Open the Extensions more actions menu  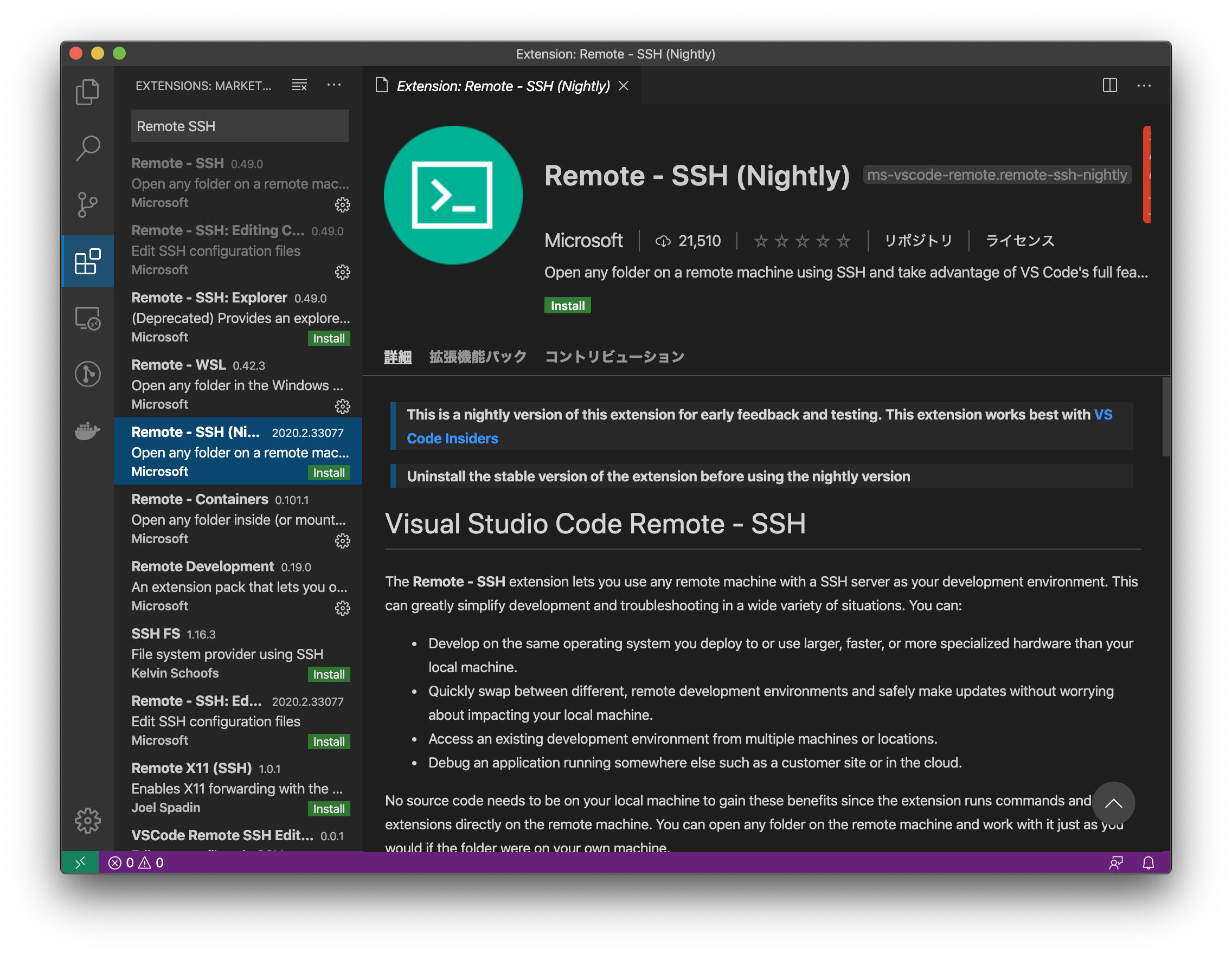(334, 85)
